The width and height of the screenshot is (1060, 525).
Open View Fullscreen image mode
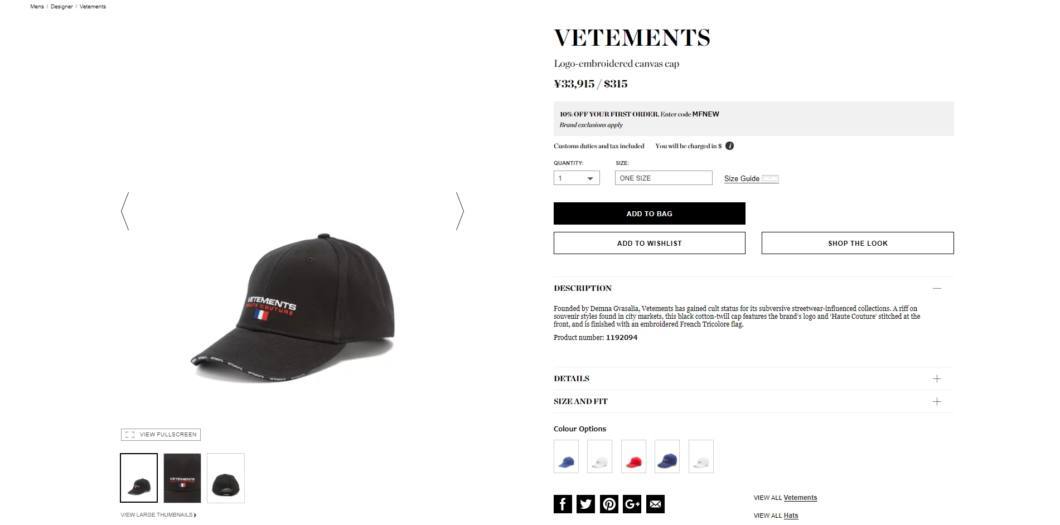[161, 434]
